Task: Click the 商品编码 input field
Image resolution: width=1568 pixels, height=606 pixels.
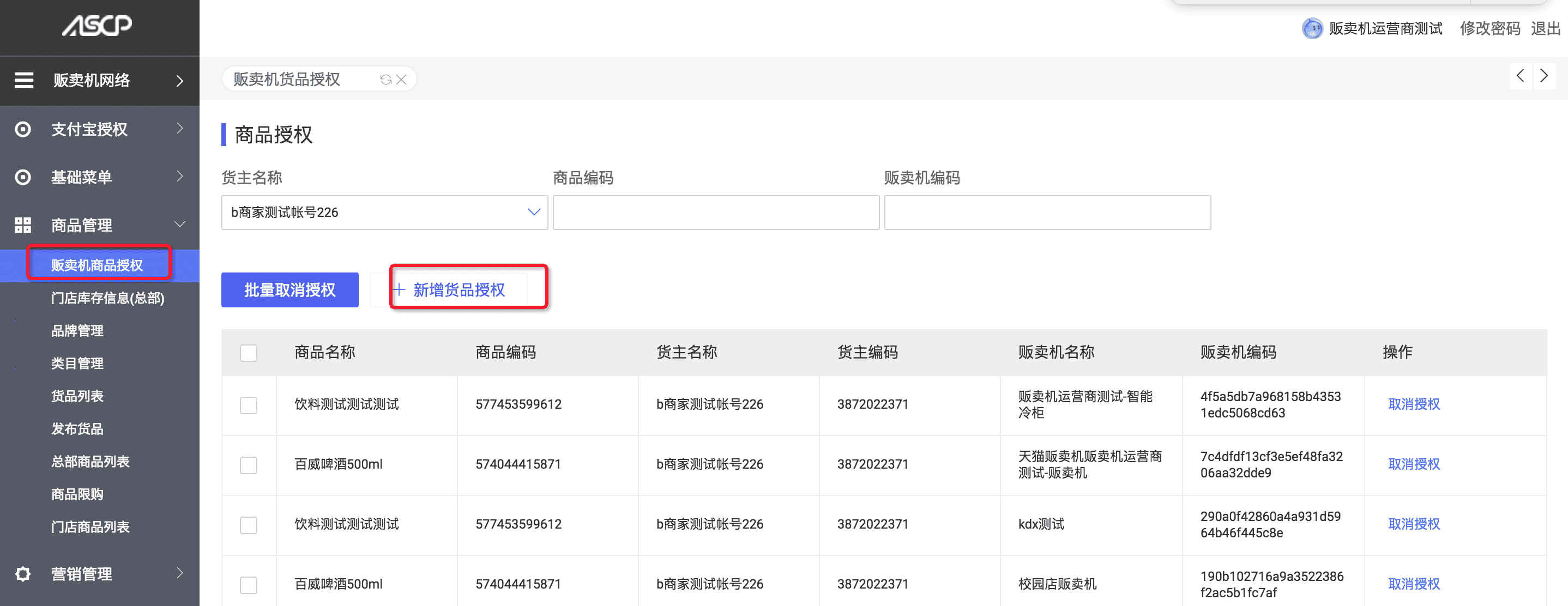Action: point(716,213)
